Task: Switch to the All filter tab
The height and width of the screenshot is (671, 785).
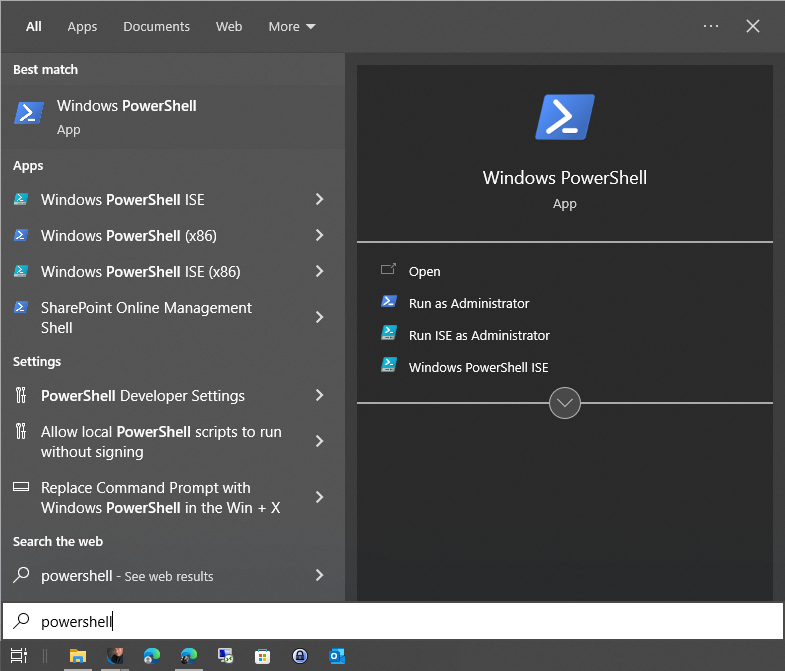Action: pos(34,27)
